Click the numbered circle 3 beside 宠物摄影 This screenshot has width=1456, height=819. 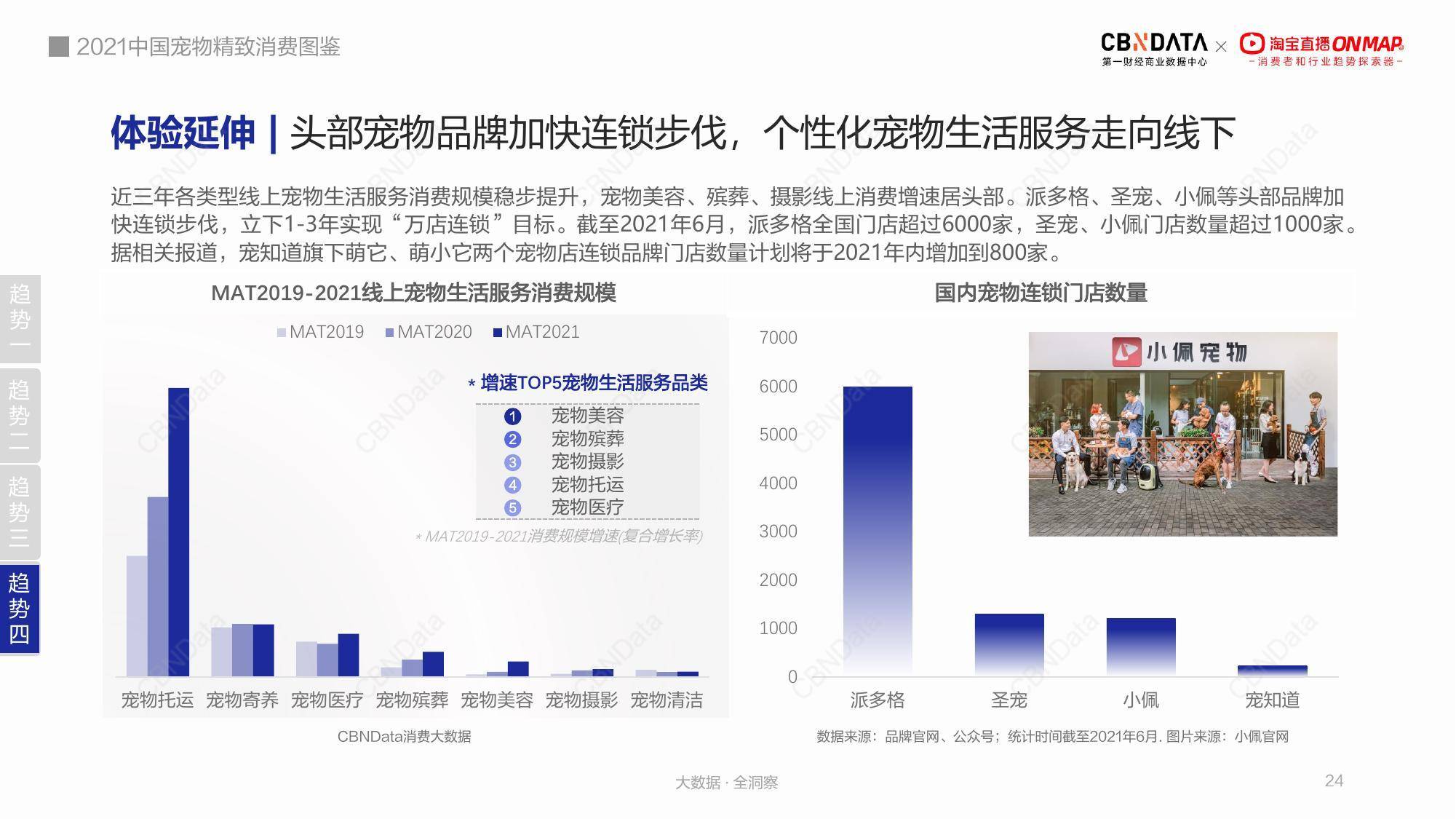point(512,462)
